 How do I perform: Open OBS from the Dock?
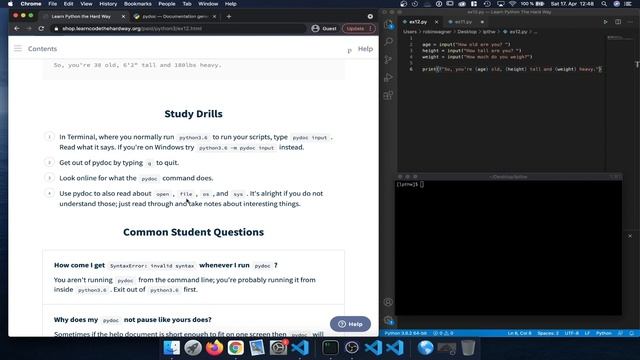[x=351, y=348]
